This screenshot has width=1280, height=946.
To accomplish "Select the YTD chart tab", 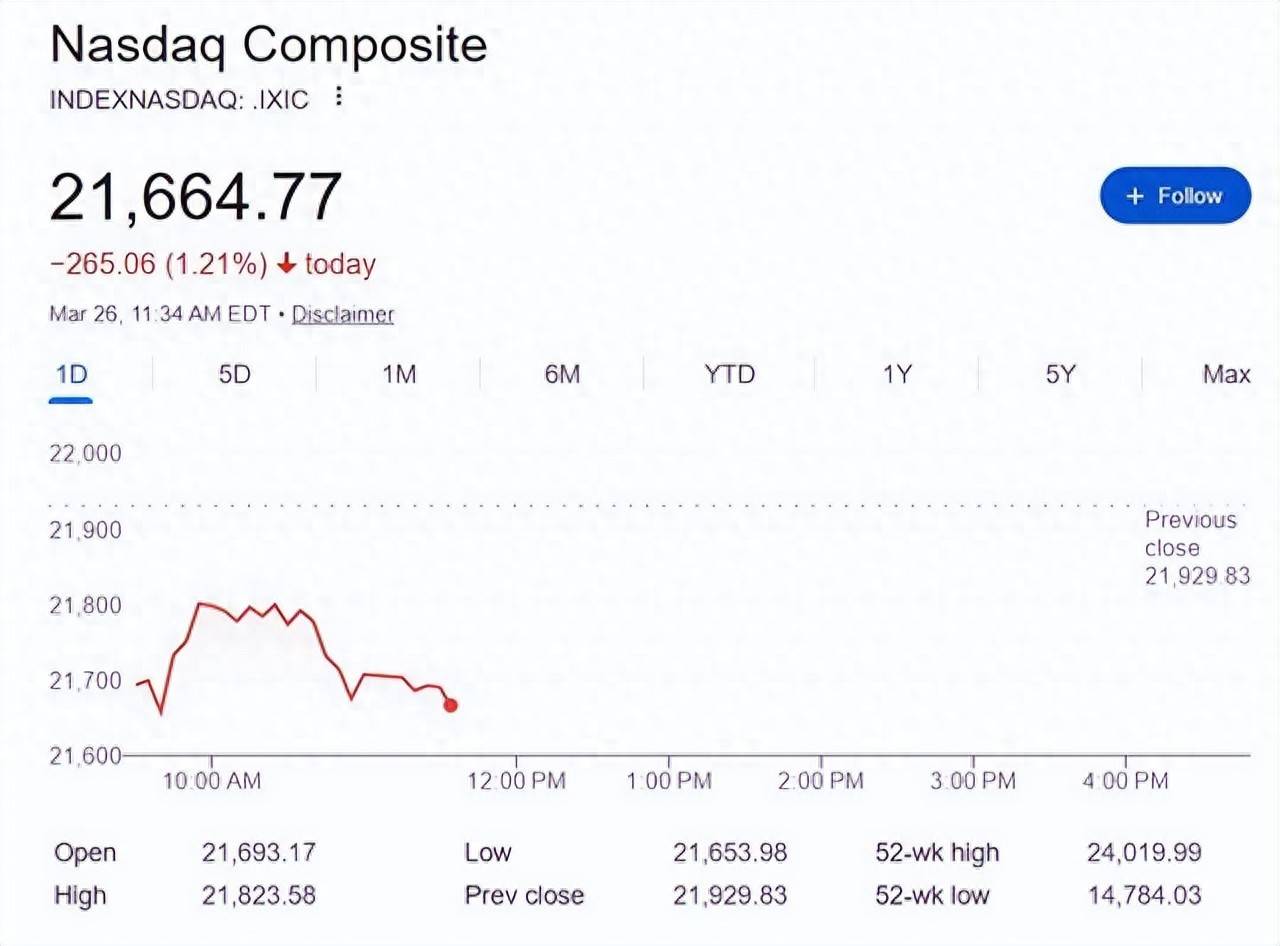I will point(729,375).
